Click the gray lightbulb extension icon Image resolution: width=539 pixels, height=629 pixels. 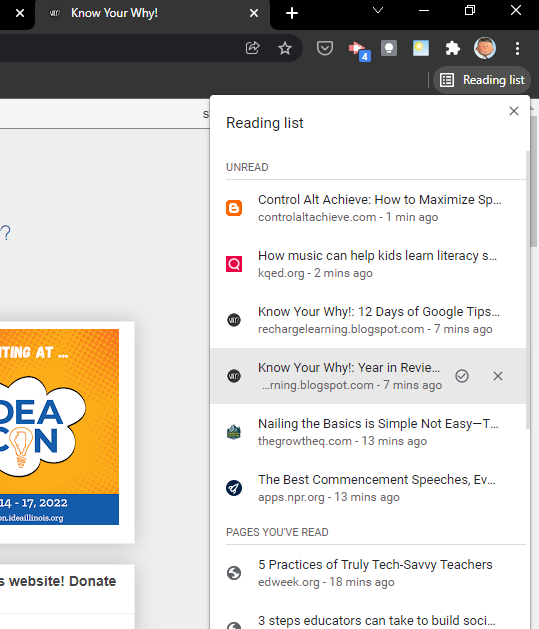click(x=389, y=48)
